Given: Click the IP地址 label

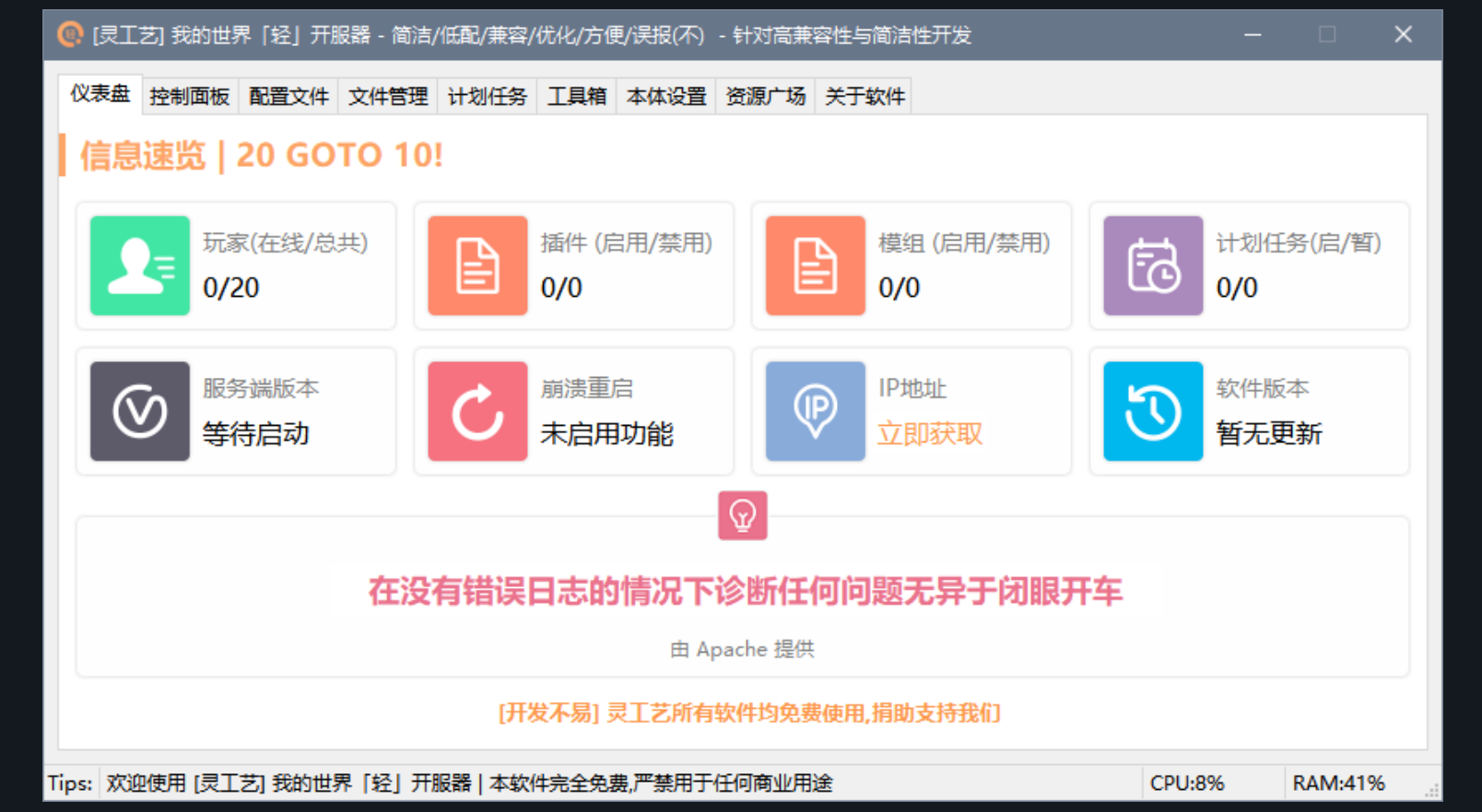Looking at the screenshot, I should (x=912, y=389).
